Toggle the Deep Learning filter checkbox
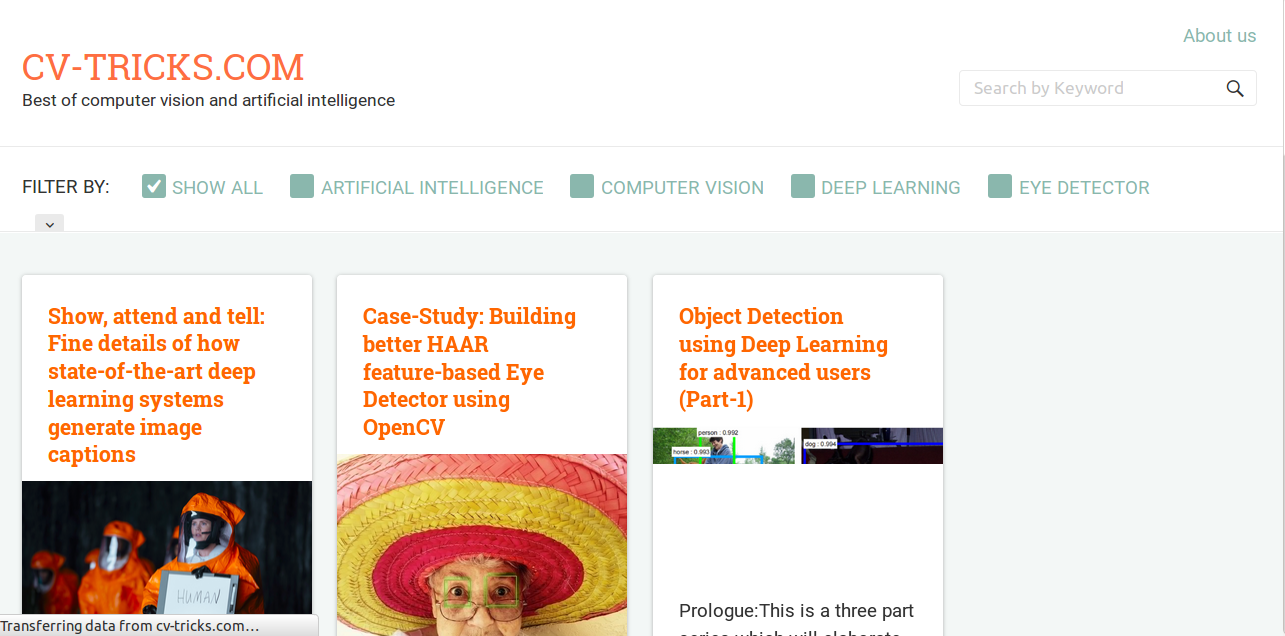 click(803, 186)
